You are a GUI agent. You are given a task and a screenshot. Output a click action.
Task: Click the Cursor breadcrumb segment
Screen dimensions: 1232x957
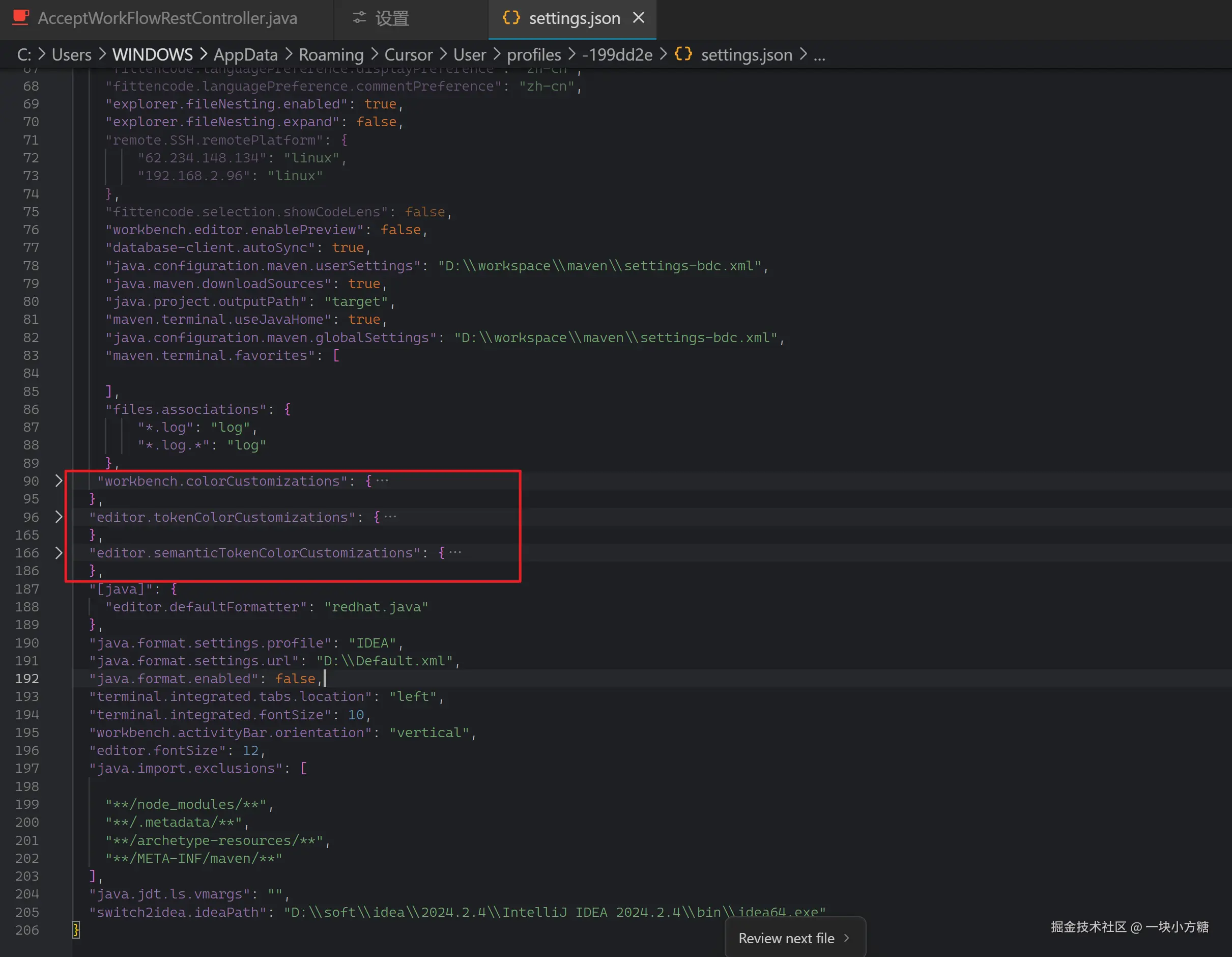(409, 55)
